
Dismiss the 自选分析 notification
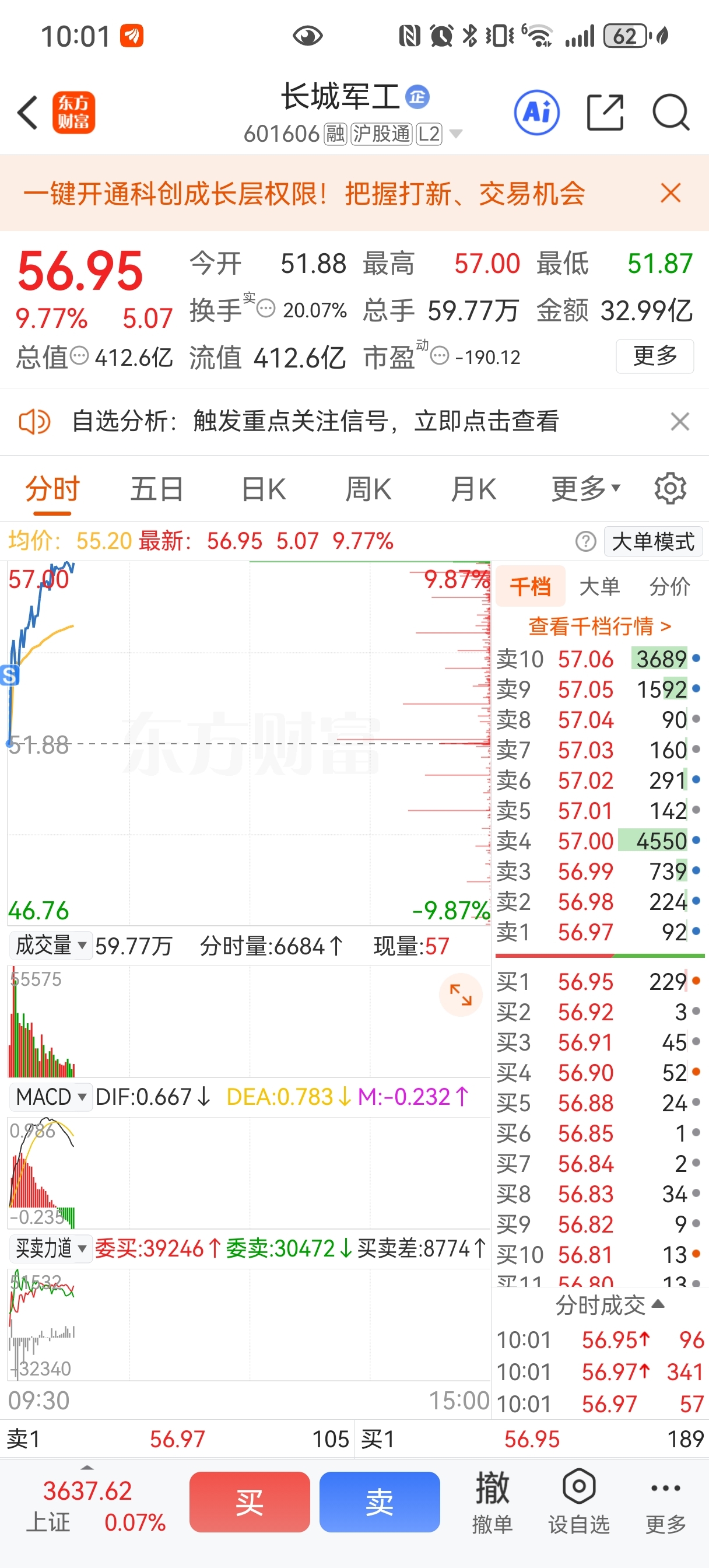point(680,421)
